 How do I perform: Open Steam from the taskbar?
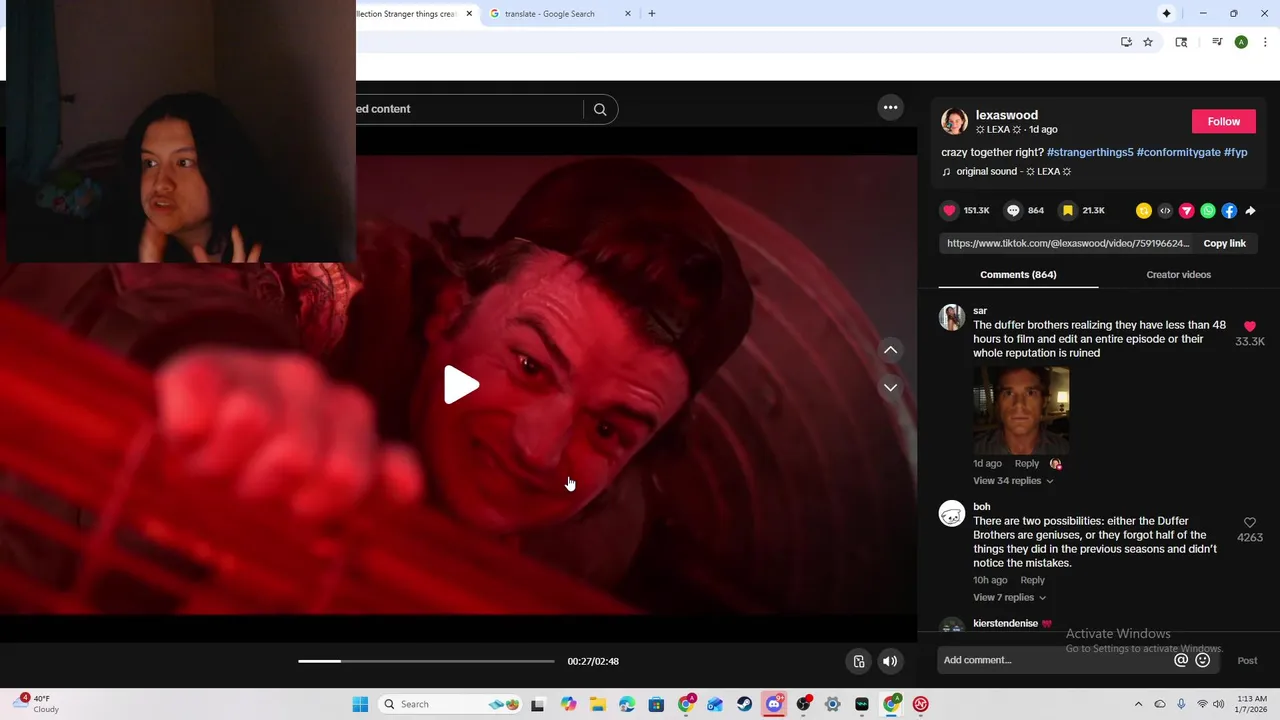(744, 704)
